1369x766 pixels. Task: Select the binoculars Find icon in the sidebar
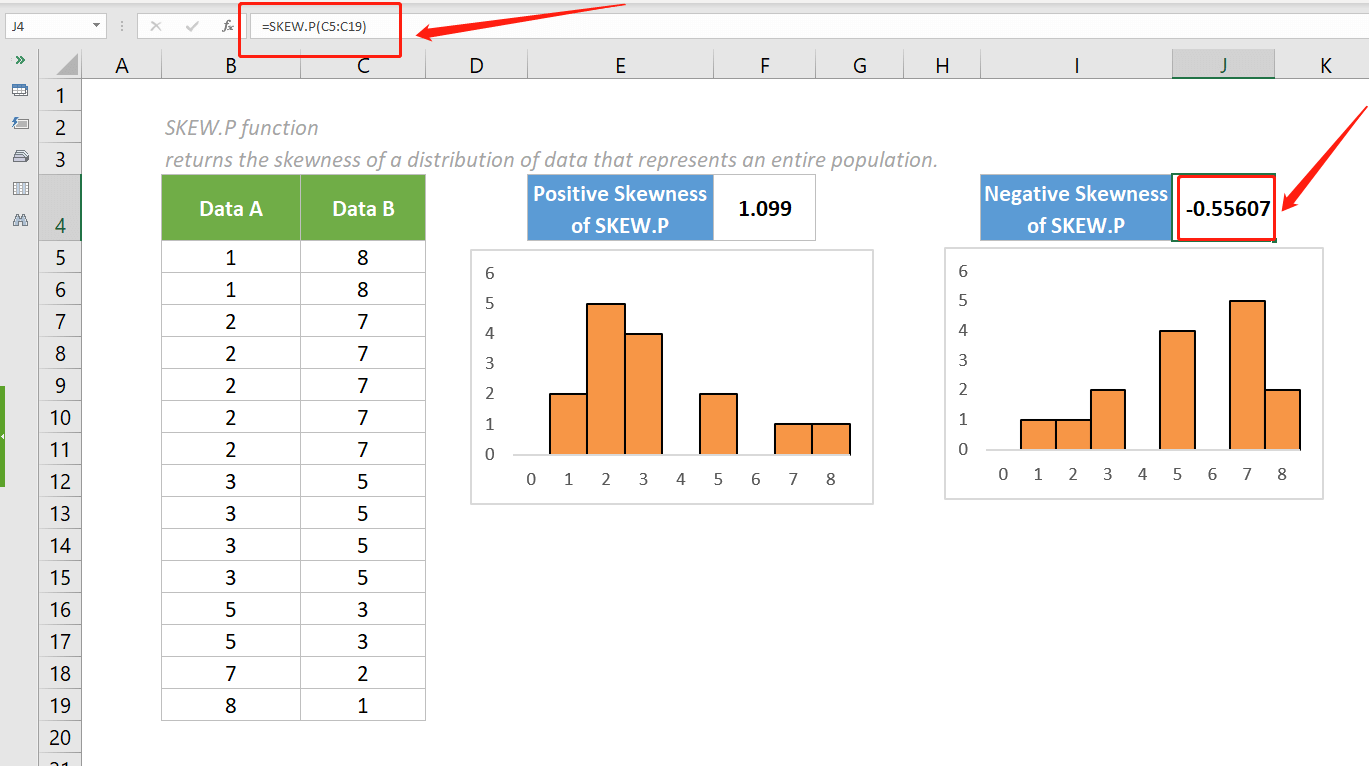coord(21,220)
